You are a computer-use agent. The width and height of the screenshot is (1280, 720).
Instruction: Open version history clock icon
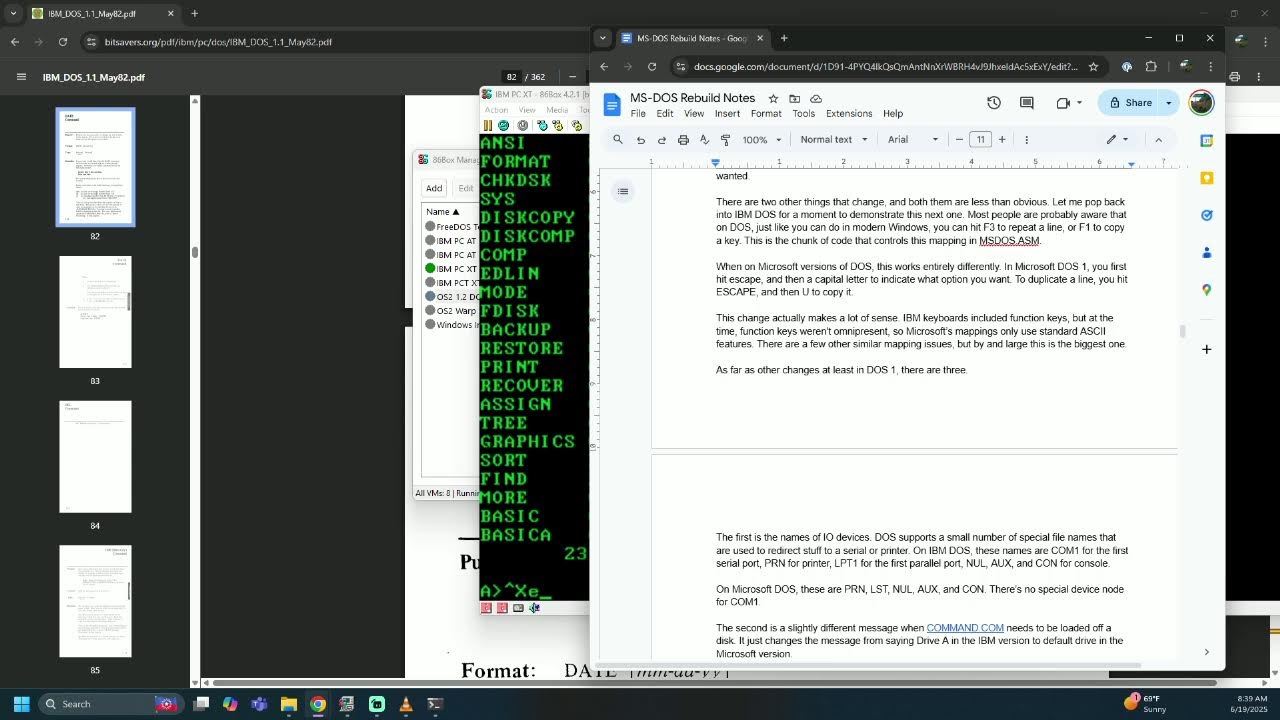[994, 103]
